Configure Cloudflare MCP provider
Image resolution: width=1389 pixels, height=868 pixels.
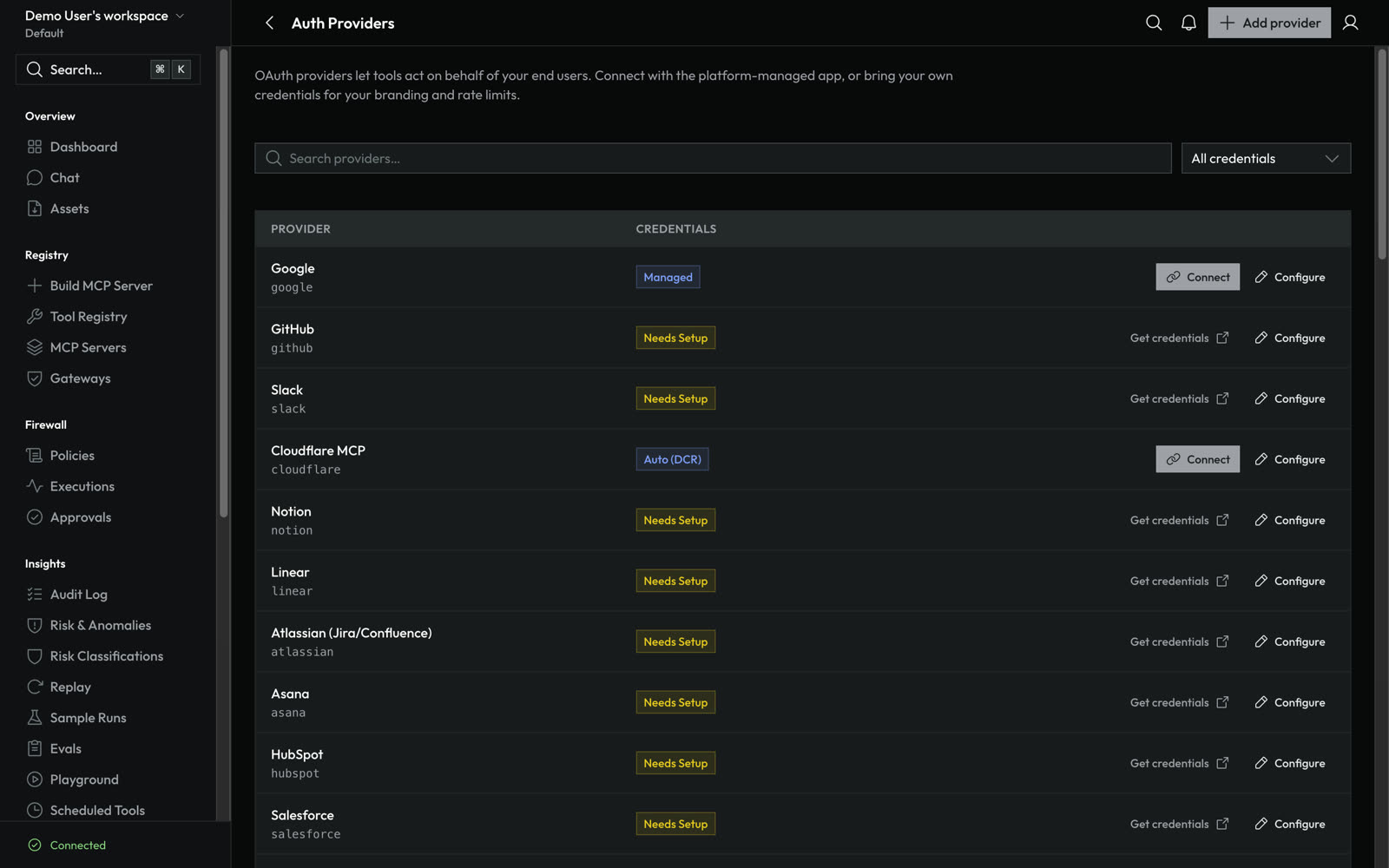(1290, 459)
